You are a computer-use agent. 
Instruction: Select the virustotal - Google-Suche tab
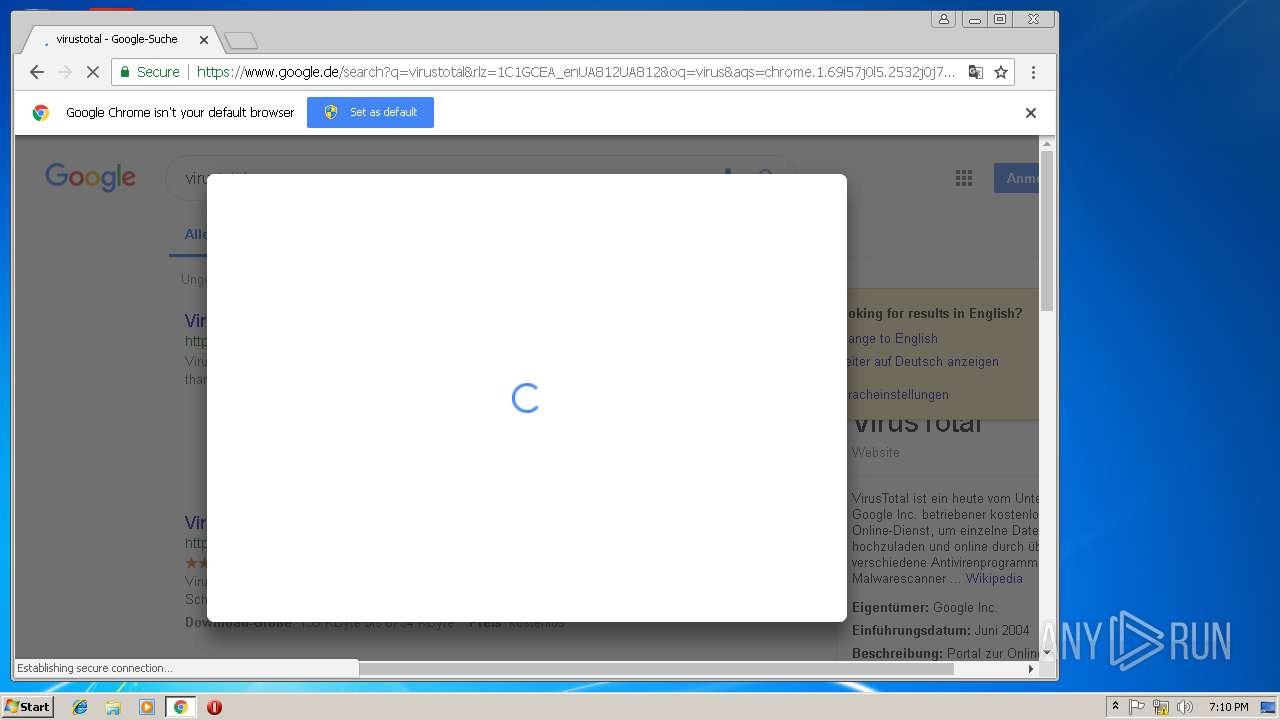point(117,40)
